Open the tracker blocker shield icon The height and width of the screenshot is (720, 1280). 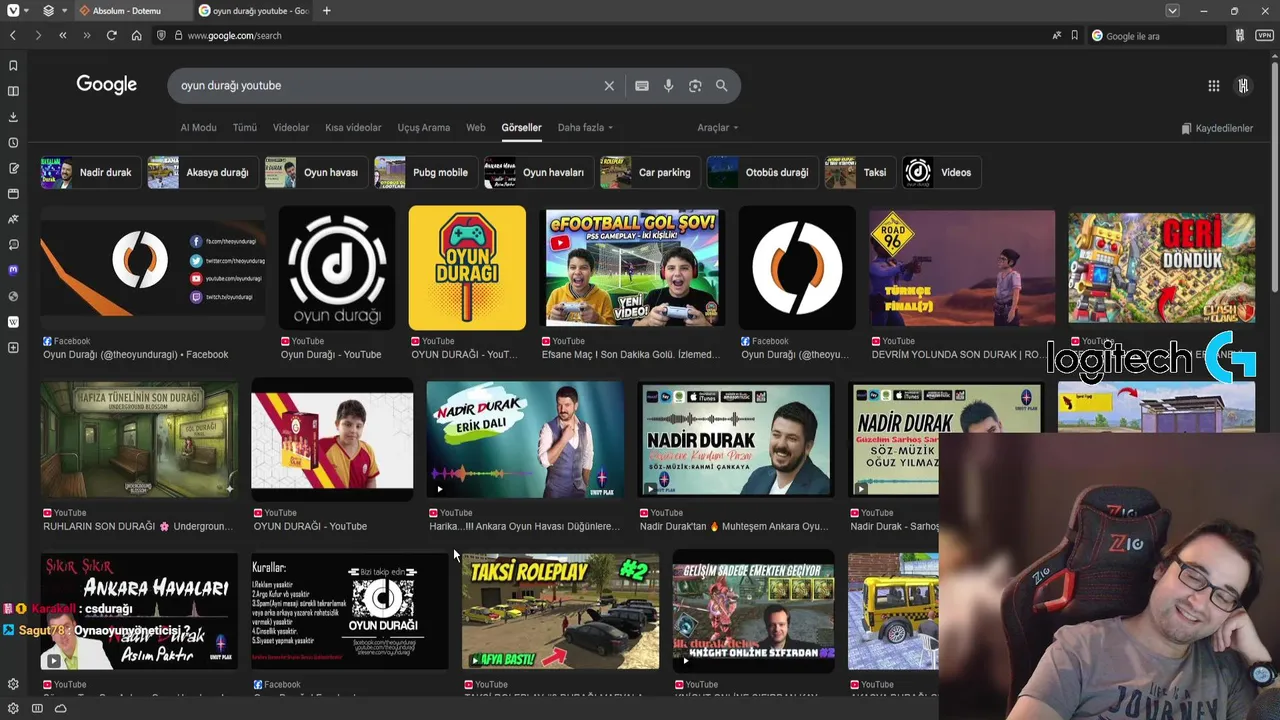[161, 35]
